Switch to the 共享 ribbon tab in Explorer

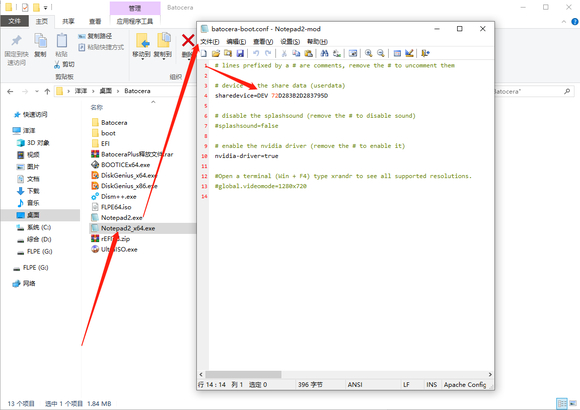[68, 21]
